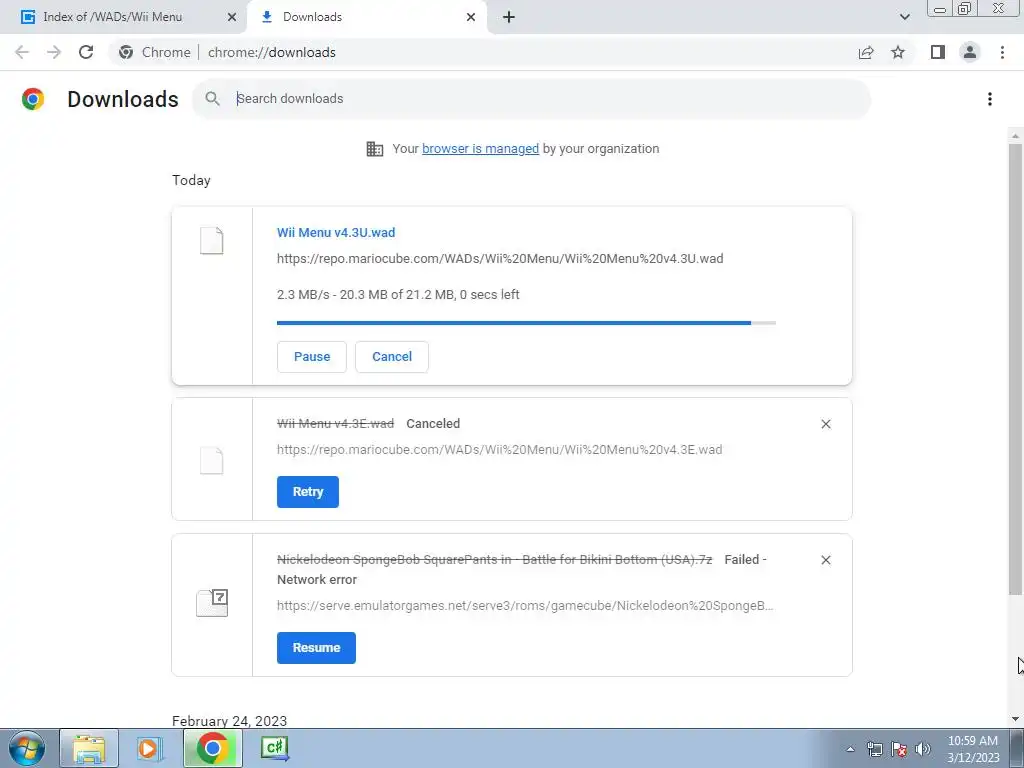Open the Wii Menu v4.3U.wad file link

click(336, 232)
